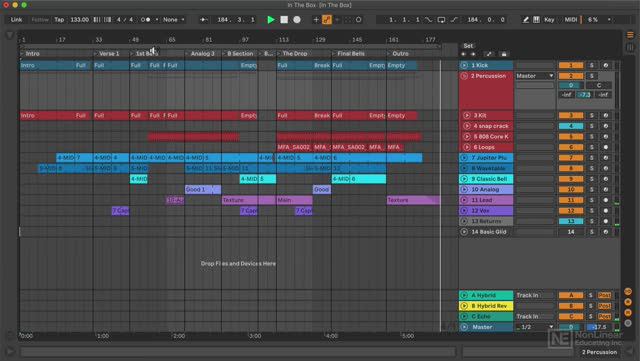
Task: Jump to the Analog 3 locator
Action: pos(202,53)
